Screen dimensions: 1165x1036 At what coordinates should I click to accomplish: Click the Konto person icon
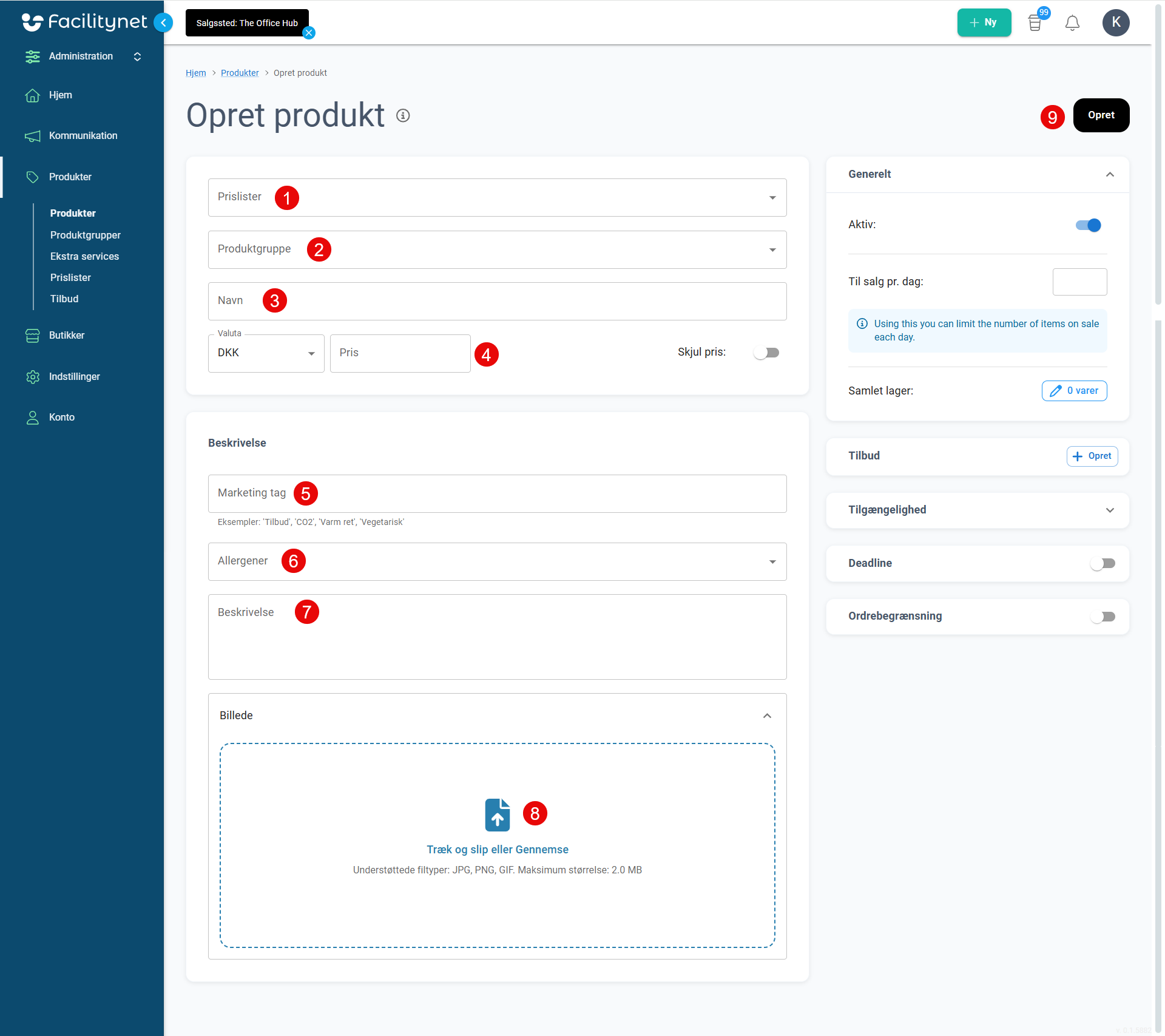tap(33, 418)
